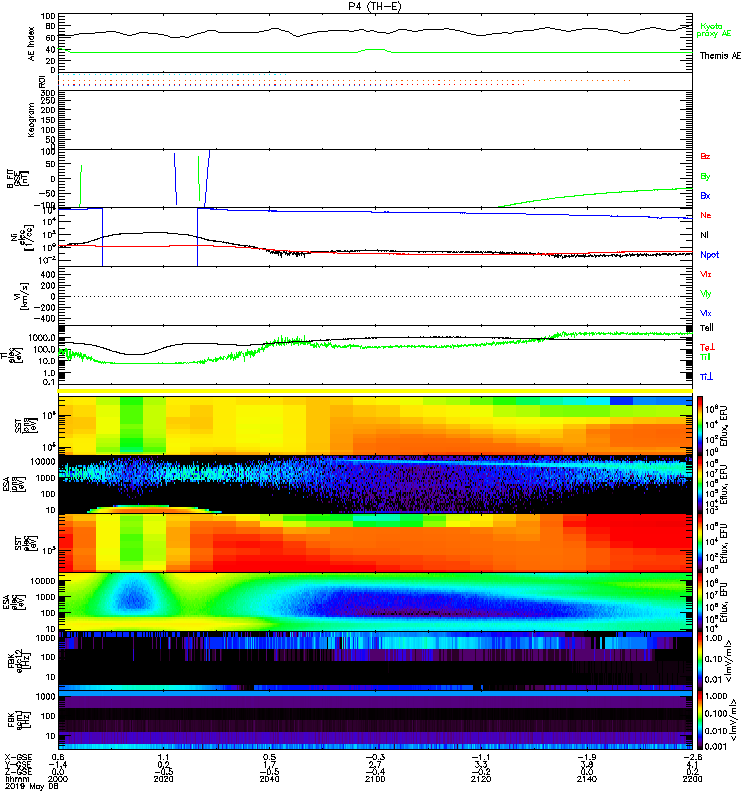Select the black Ni legend label
This screenshot has height=800, width=750.
pyautogui.click(x=704, y=235)
